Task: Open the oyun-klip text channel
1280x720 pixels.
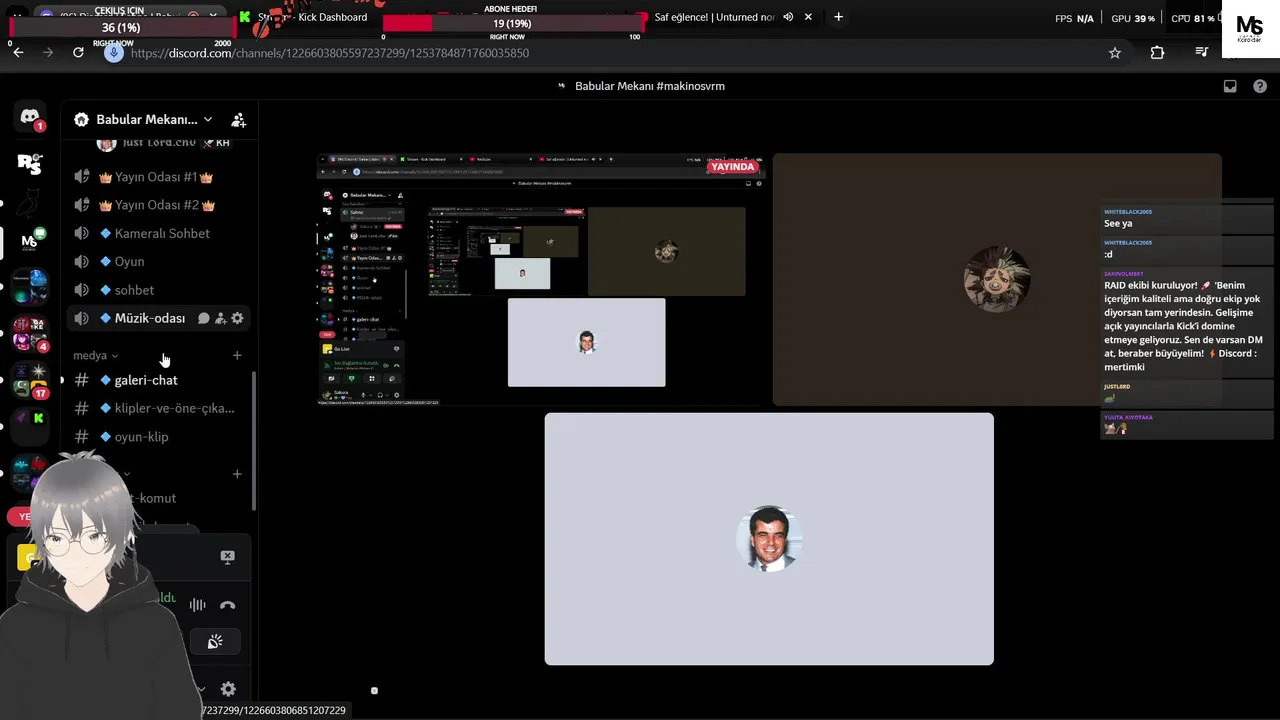Action: click(x=157, y=437)
